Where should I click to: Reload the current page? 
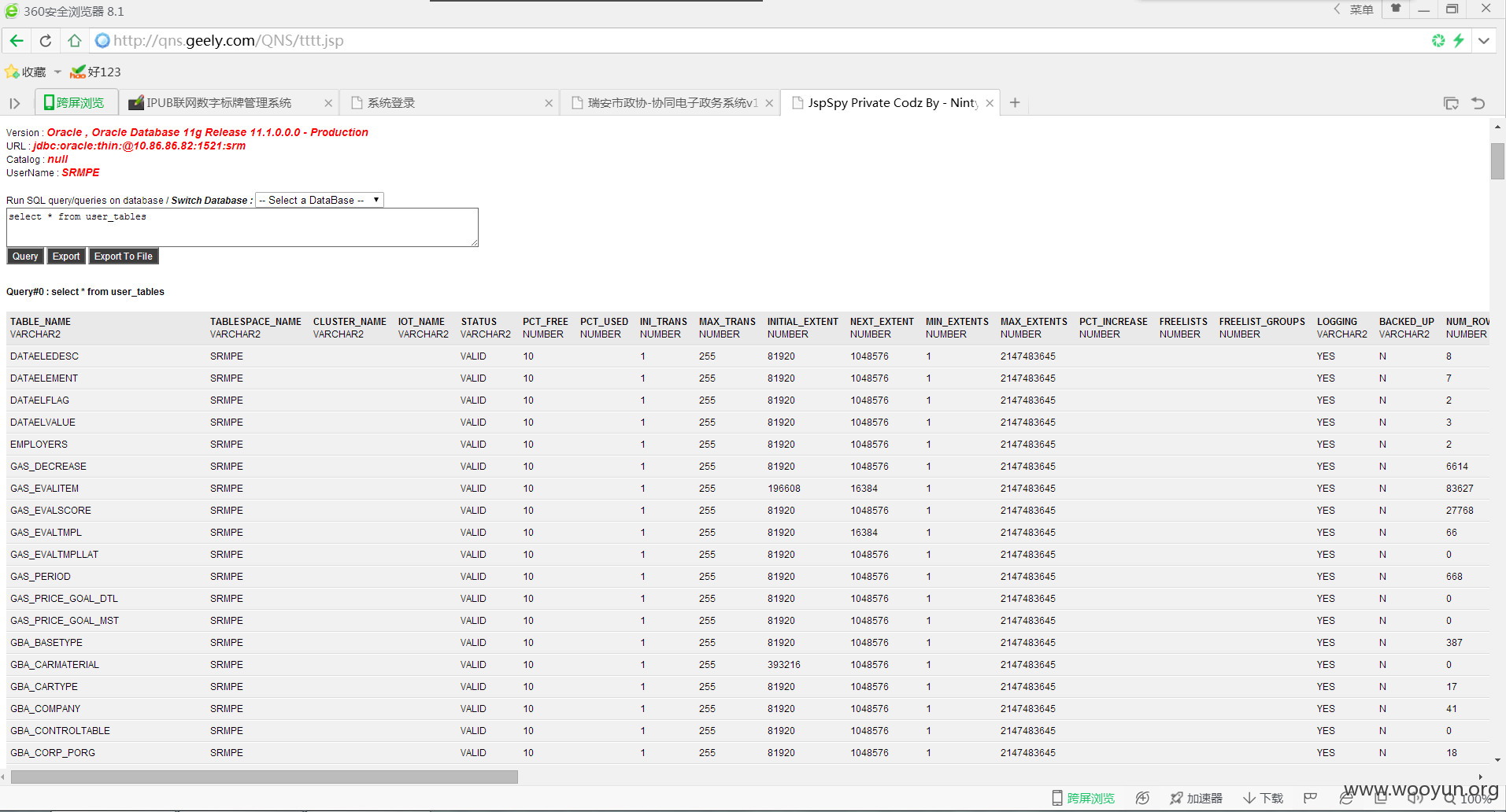(x=46, y=41)
